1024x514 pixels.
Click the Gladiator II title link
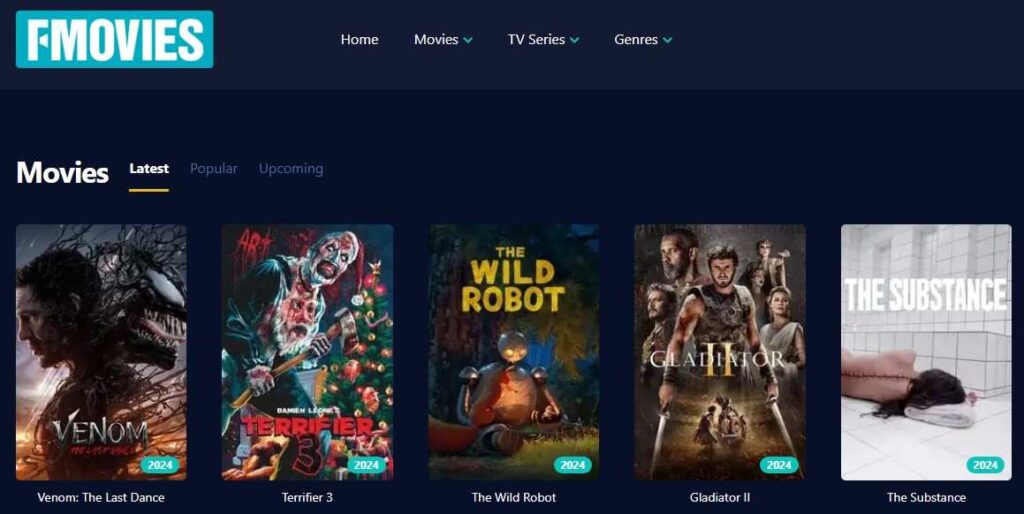click(x=720, y=498)
